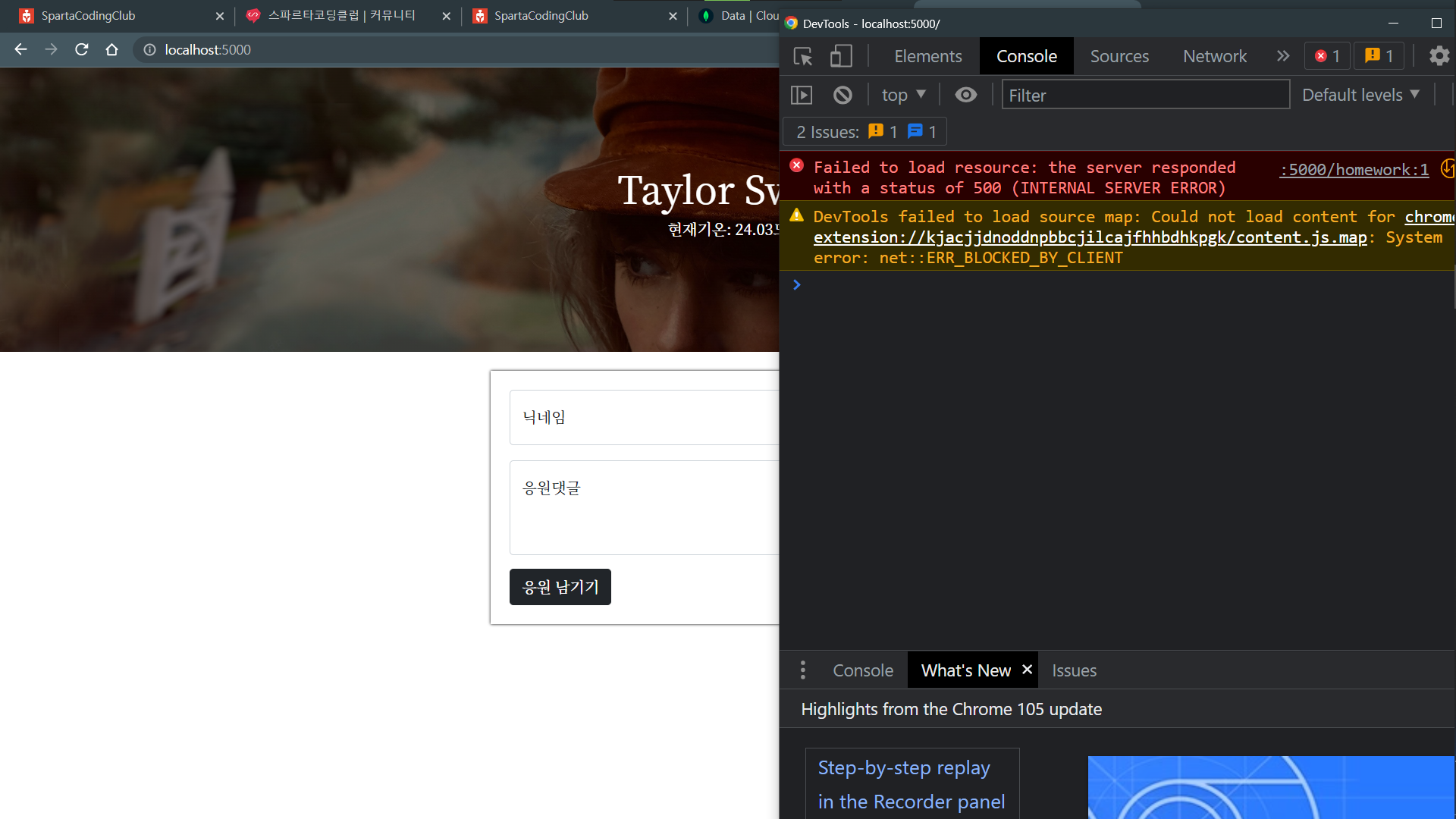Show more DevTools tabs
Viewport: 1456px width, 819px height.
[x=1283, y=56]
